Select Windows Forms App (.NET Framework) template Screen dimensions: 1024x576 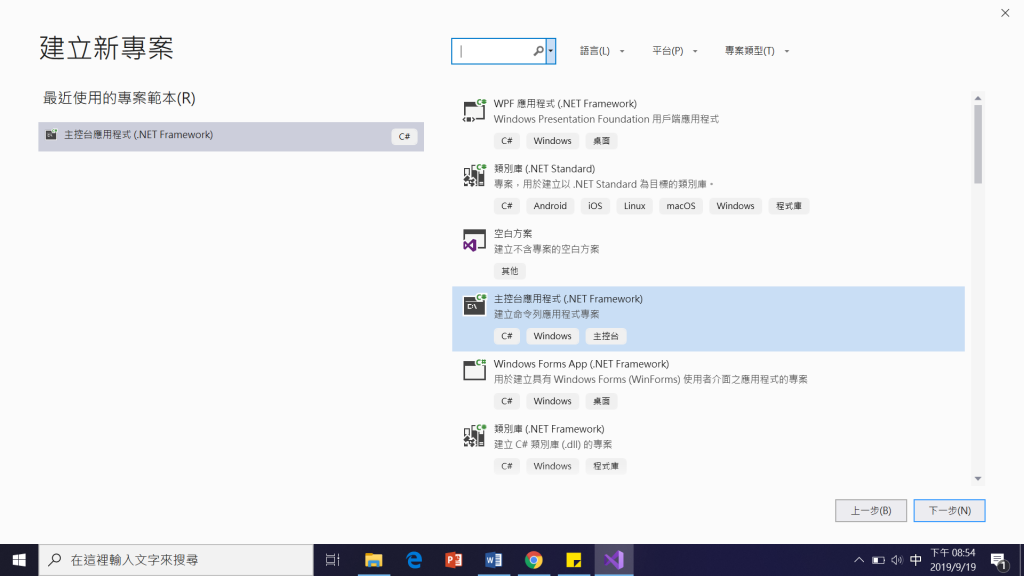(x=708, y=383)
